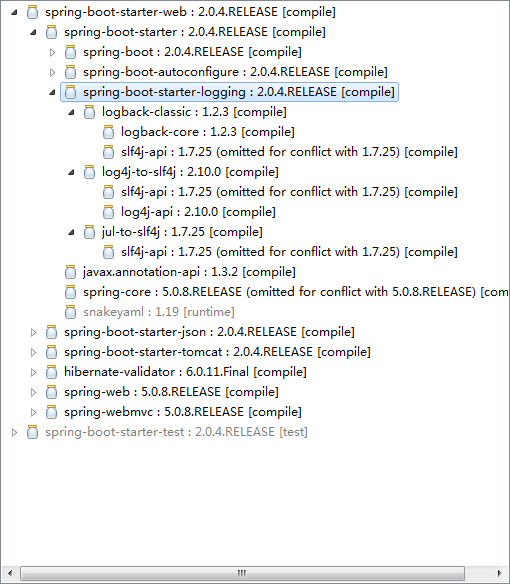This screenshot has height=584, width=510.
Task: Select spring-boot-starter-web : 2.0.4.RELEASE [compile]
Action: [190, 12]
